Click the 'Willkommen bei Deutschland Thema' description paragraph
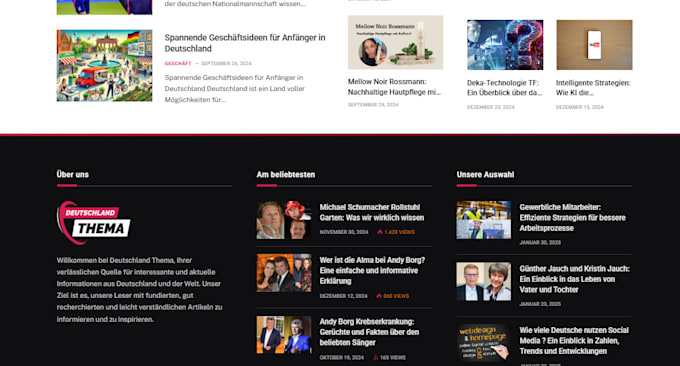Screen dimensions: 680x366 click(x=139, y=290)
